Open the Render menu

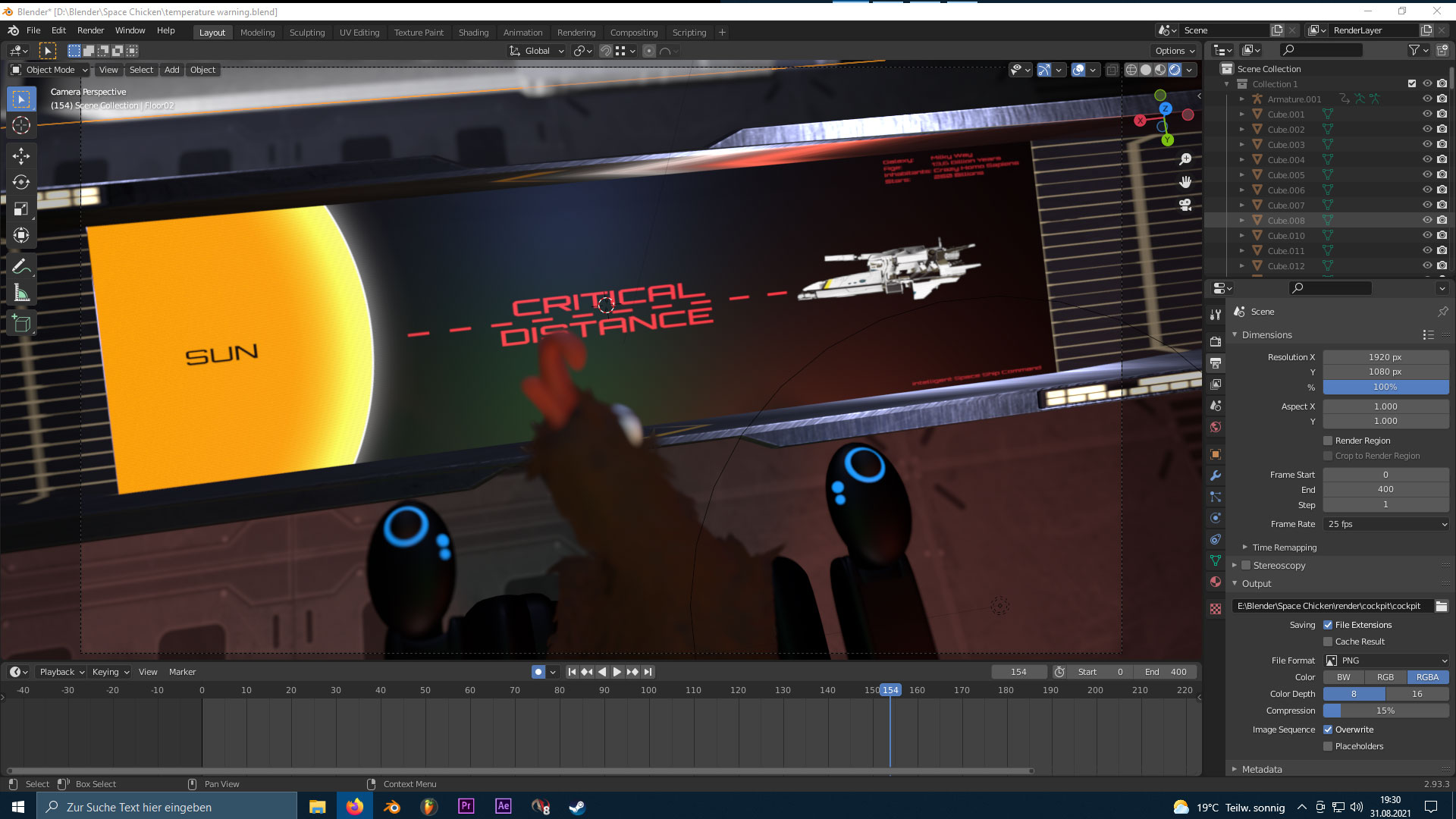point(90,30)
